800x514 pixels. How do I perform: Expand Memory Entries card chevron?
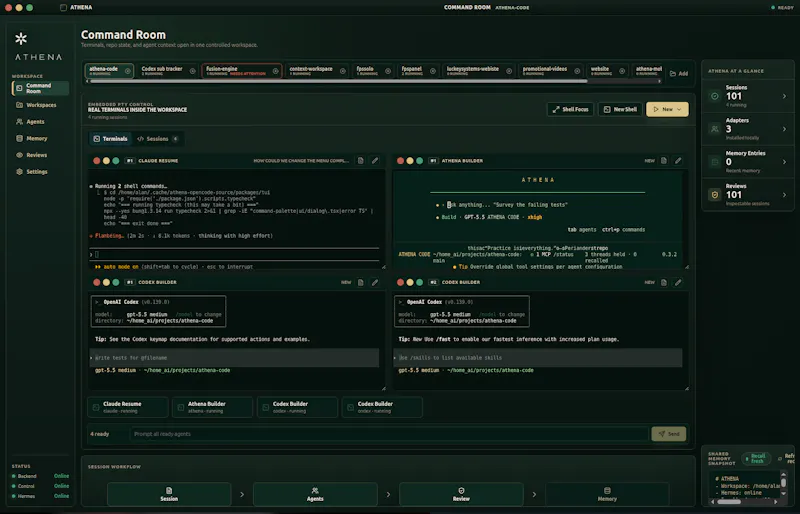[784, 162]
